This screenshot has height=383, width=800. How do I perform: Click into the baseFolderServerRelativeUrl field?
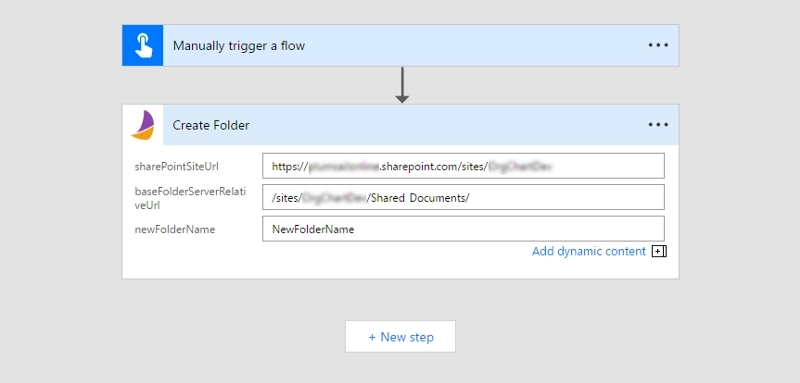463,197
